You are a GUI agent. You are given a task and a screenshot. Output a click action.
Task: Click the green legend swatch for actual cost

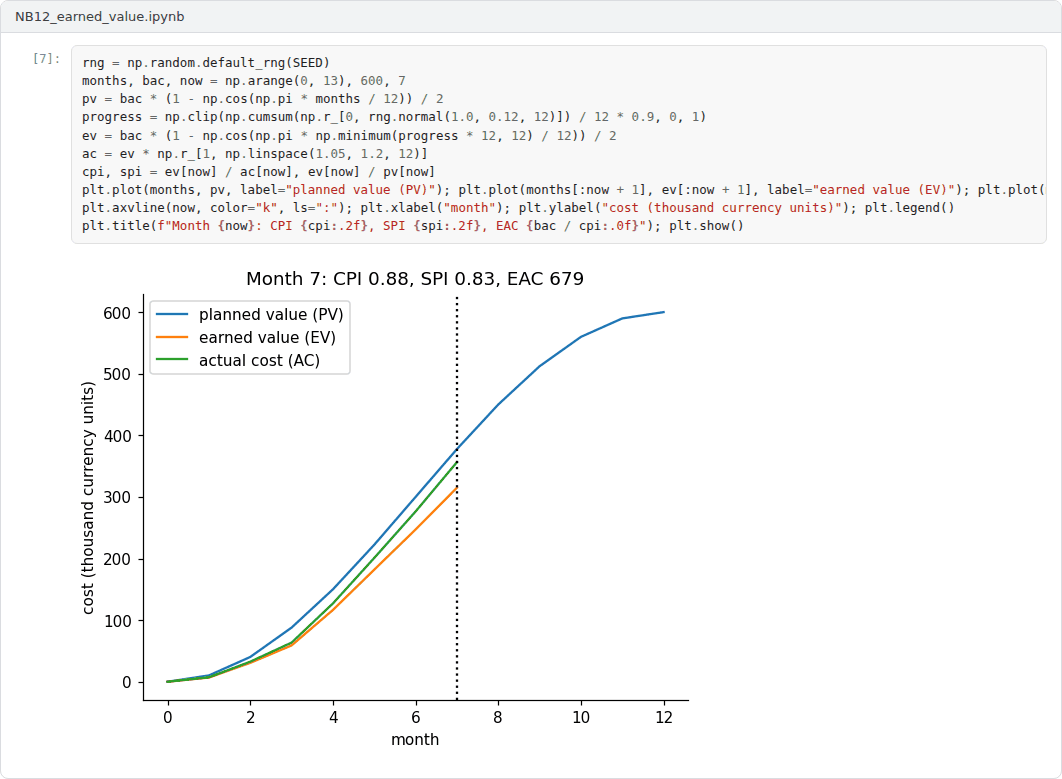[172, 360]
